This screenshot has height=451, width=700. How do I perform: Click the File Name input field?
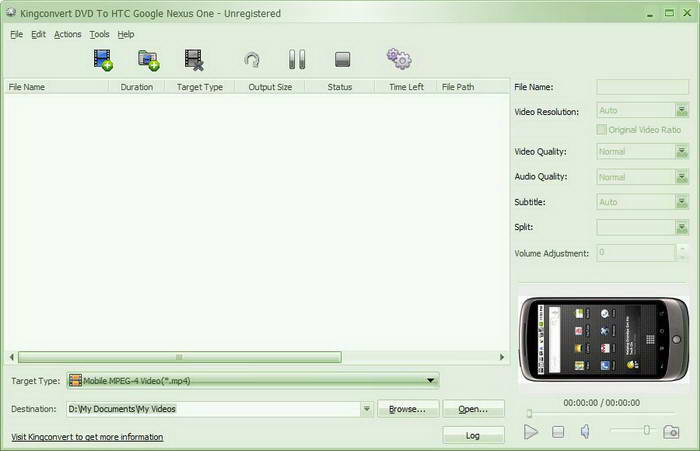click(642, 87)
